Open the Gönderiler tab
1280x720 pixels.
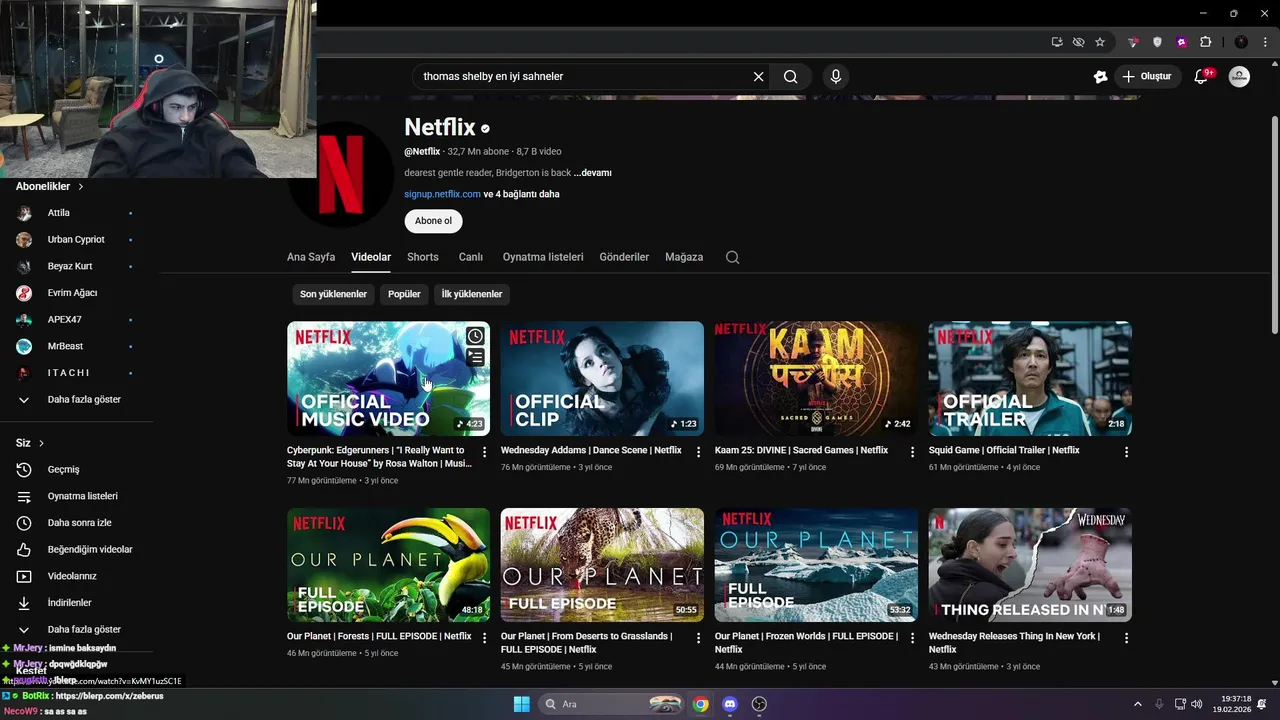tap(624, 257)
